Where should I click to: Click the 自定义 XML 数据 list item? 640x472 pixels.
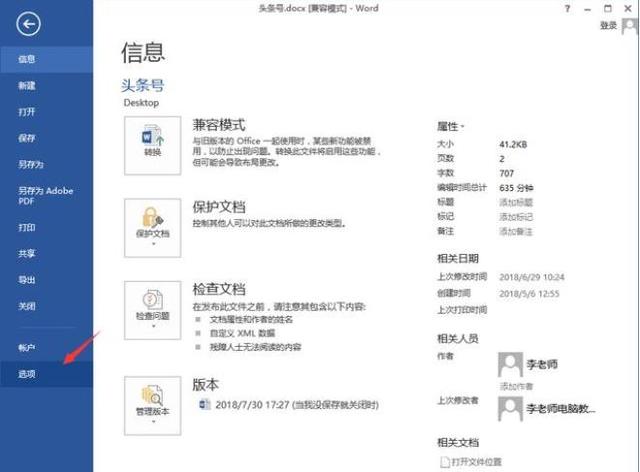click(x=242, y=334)
